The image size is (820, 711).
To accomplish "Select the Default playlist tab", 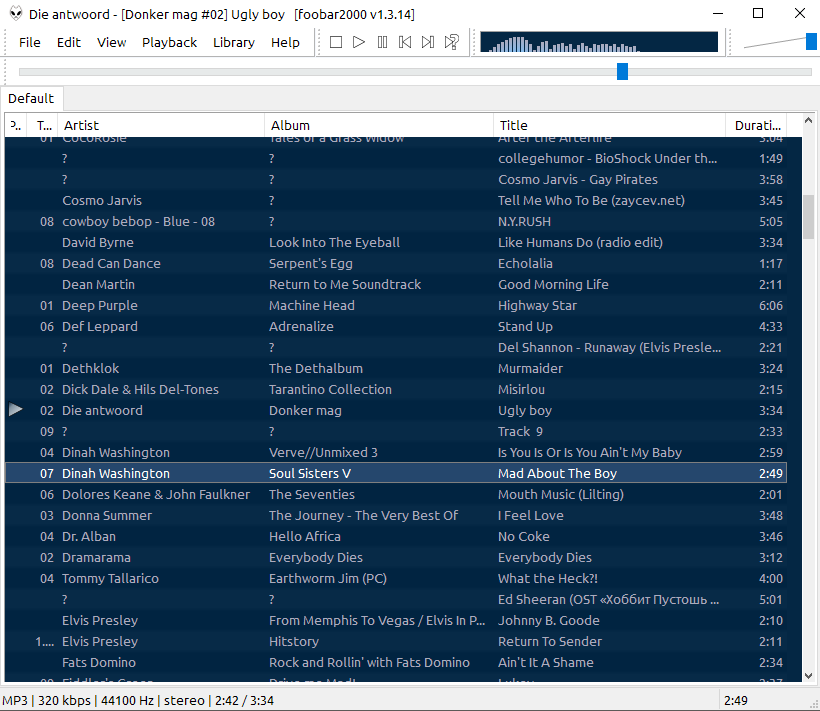I will (x=31, y=98).
